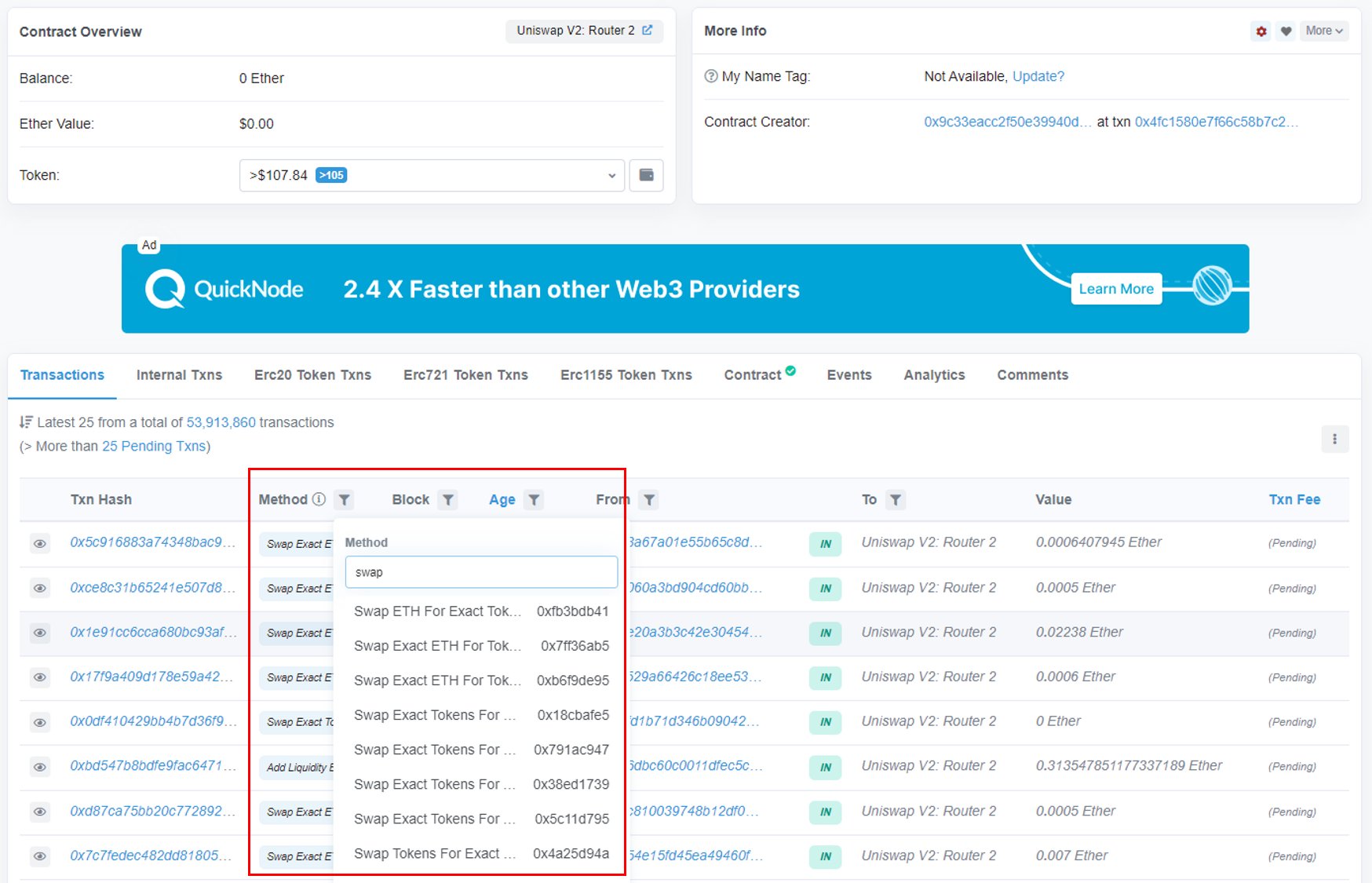This screenshot has height=883, width=1372.
Task: Preview first transaction using the eye icon
Action: click(x=40, y=543)
